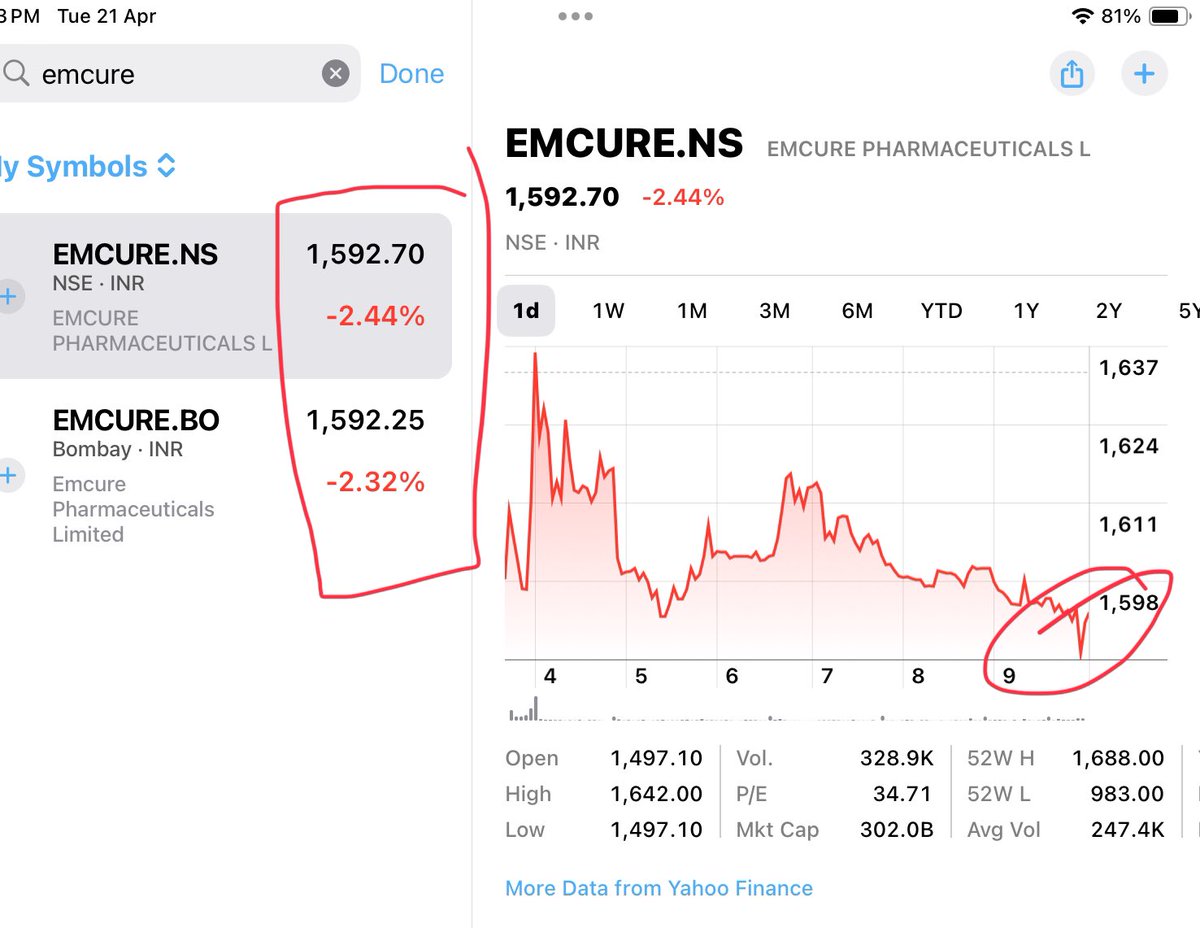1200x928 pixels.
Task: Open the share sheet icon
Action: pyautogui.click(x=1071, y=74)
